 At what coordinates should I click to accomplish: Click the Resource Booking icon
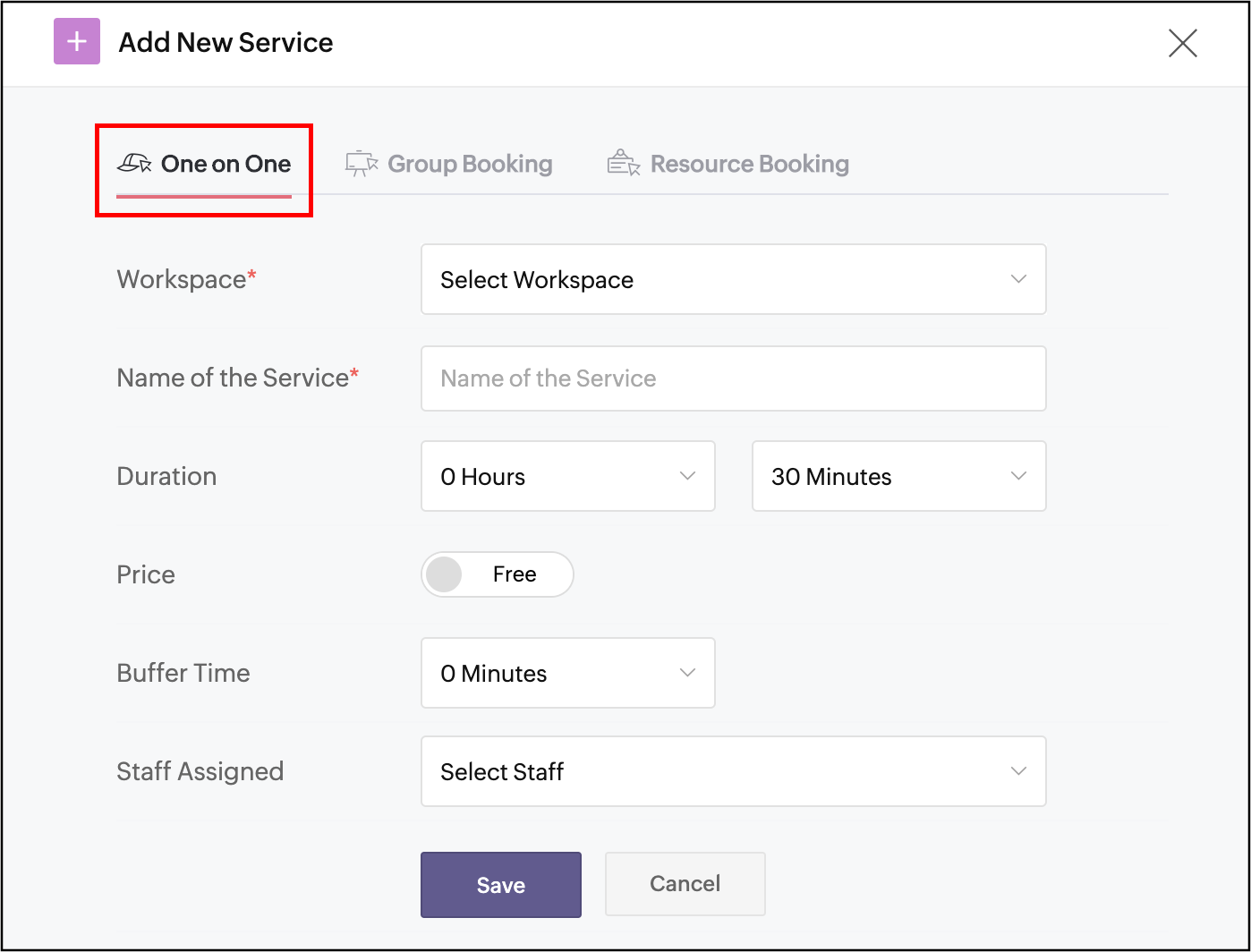click(x=624, y=163)
